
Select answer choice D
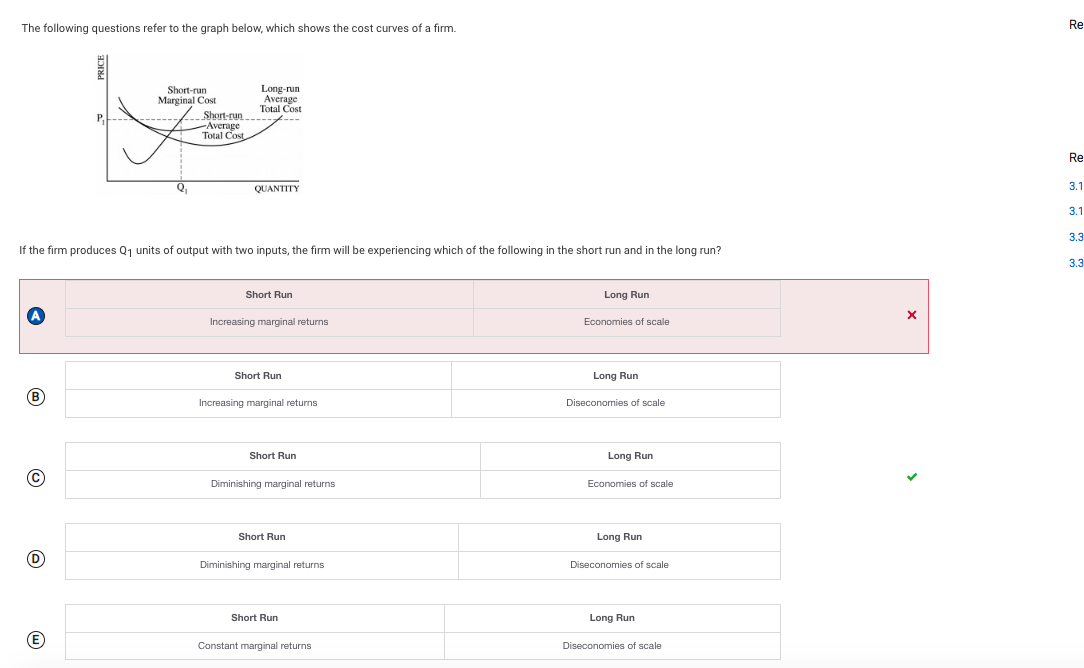coord(36,558)
